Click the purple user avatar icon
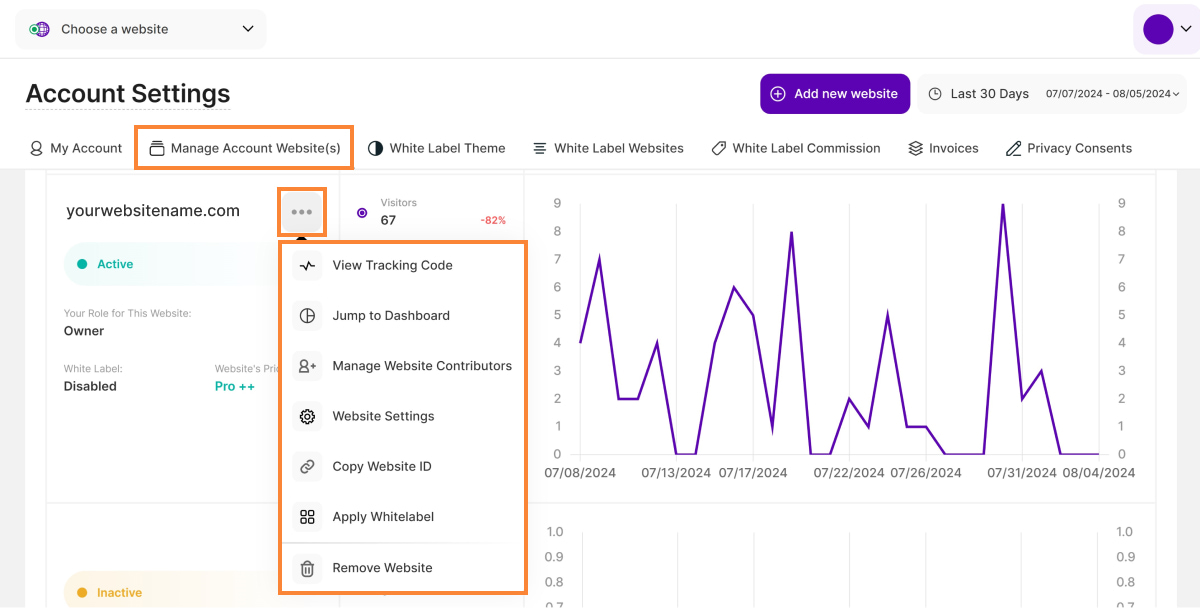The width and height of the screenshot is (1200, 608). point(1157,29)
